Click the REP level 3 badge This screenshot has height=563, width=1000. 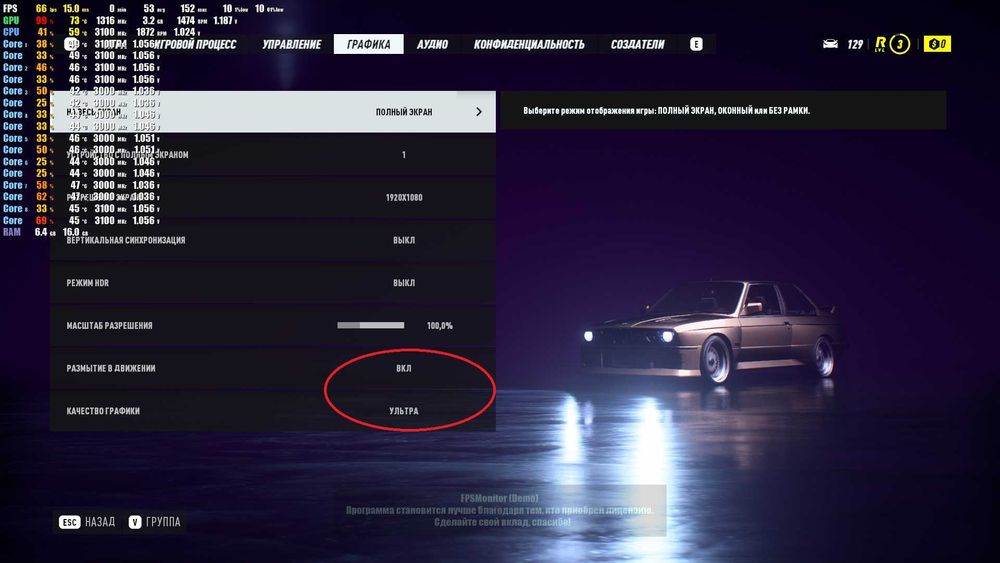coord(899,44)
